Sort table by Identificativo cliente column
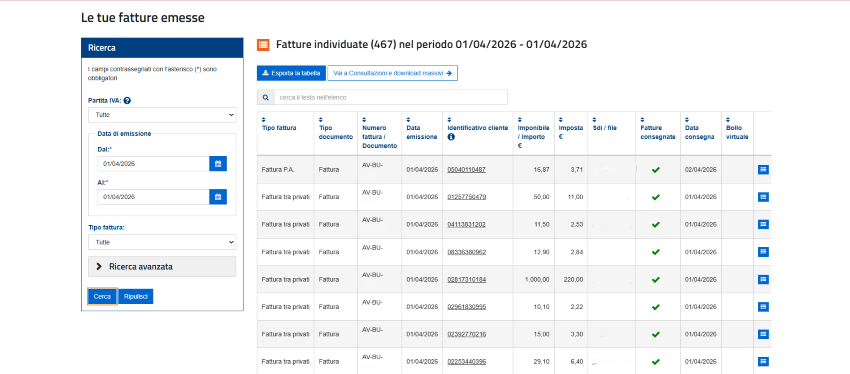Viewport: 850px width, 374px height. click(449, 119)
